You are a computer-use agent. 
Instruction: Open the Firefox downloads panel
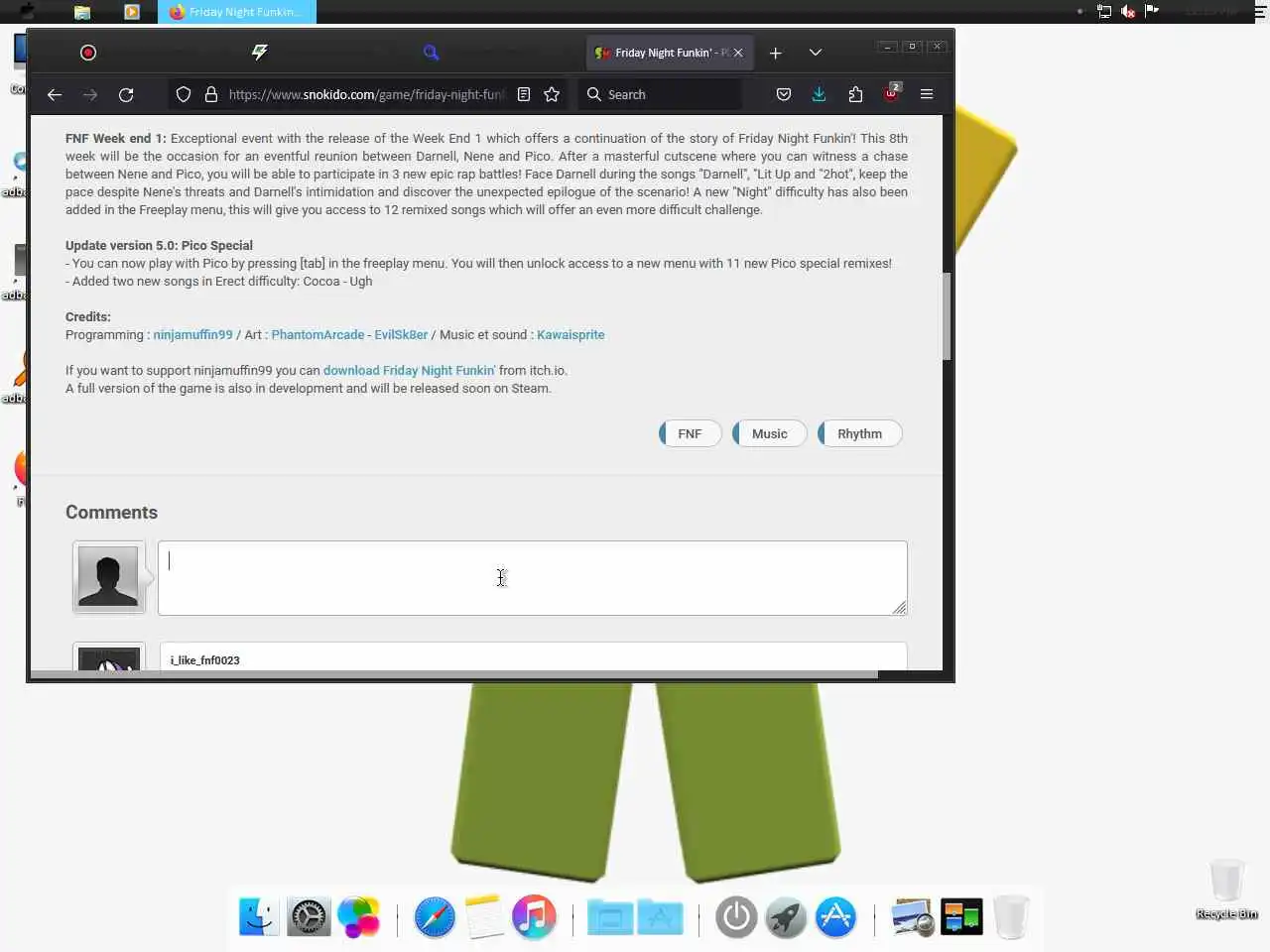(819, 94)
